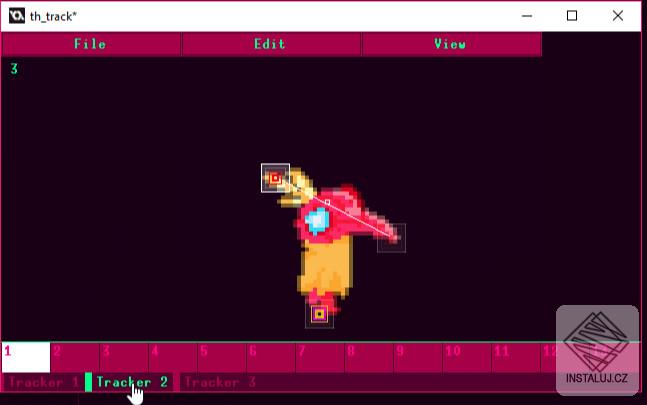Jump to frame 3 in the timeline

pos(124,357)
